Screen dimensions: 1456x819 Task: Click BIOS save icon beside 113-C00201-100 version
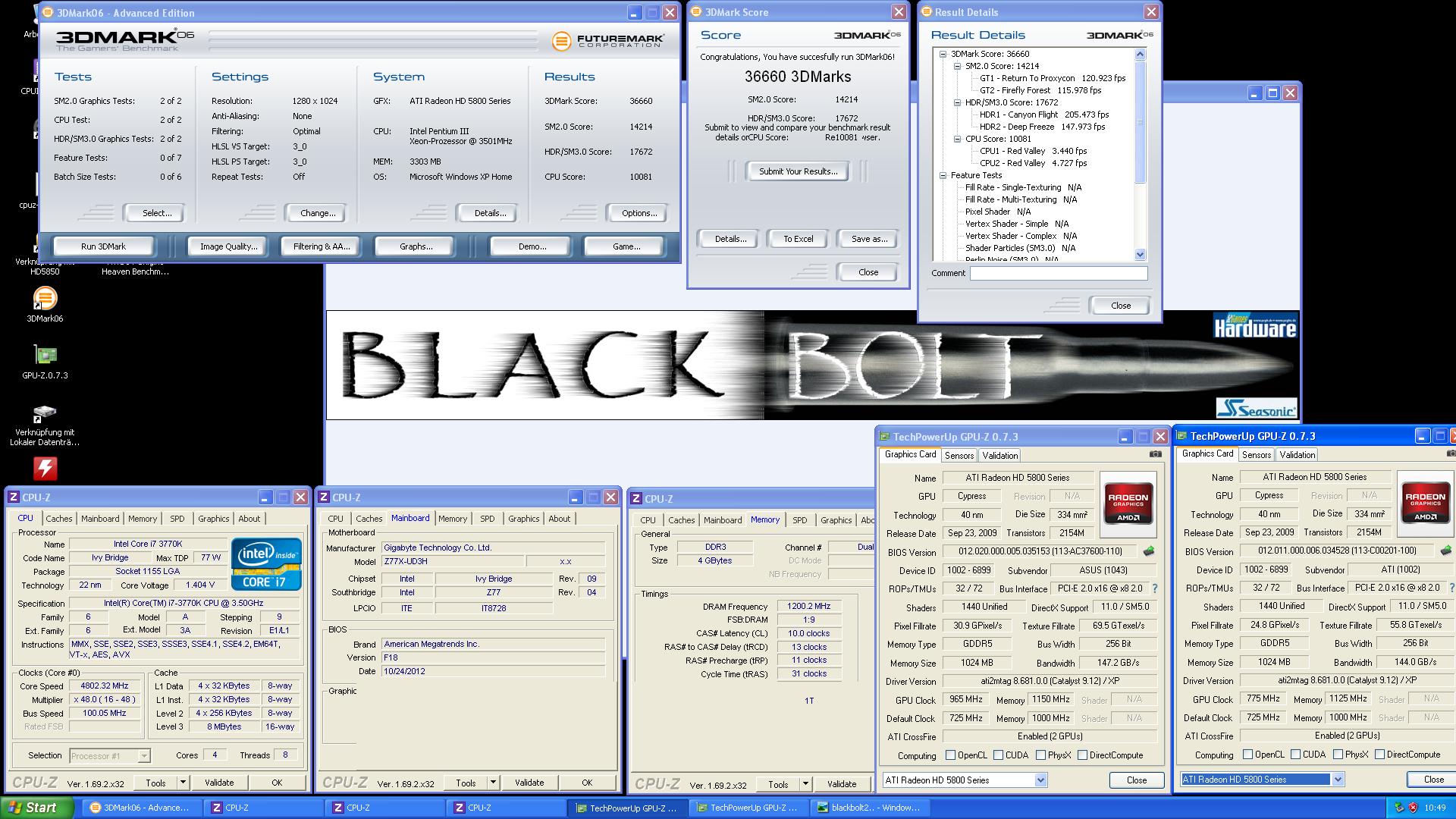[1446, 551]
